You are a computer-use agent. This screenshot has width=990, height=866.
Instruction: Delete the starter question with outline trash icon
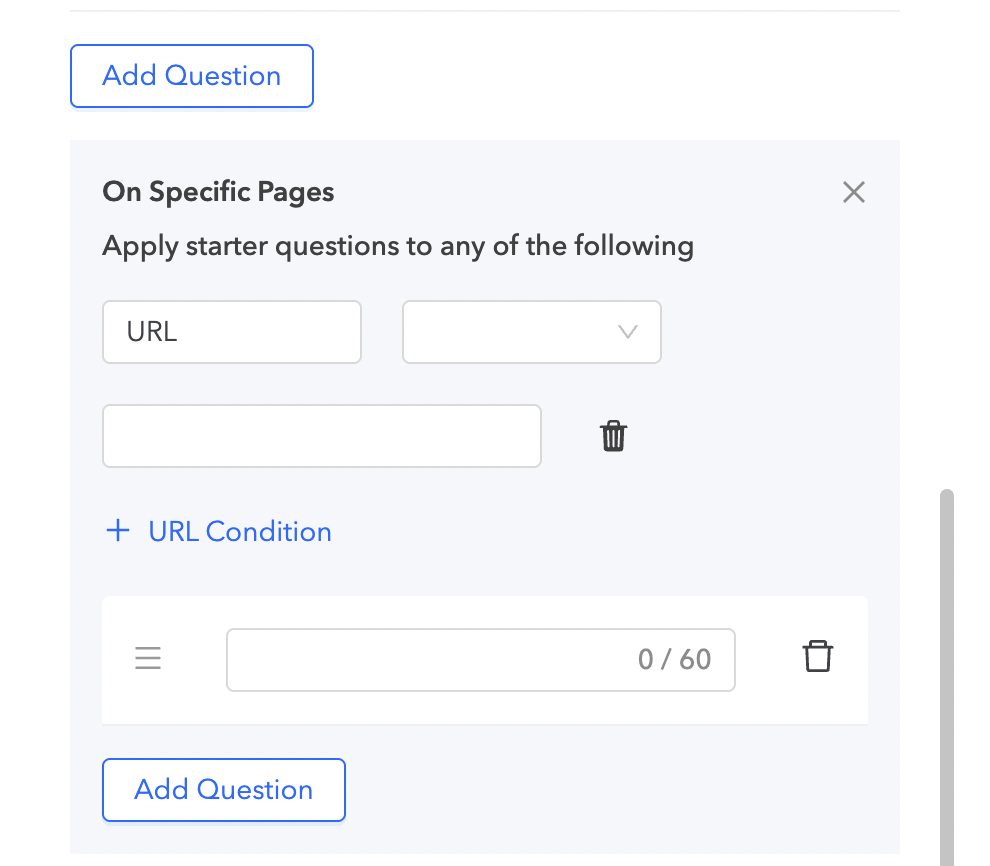817,657
